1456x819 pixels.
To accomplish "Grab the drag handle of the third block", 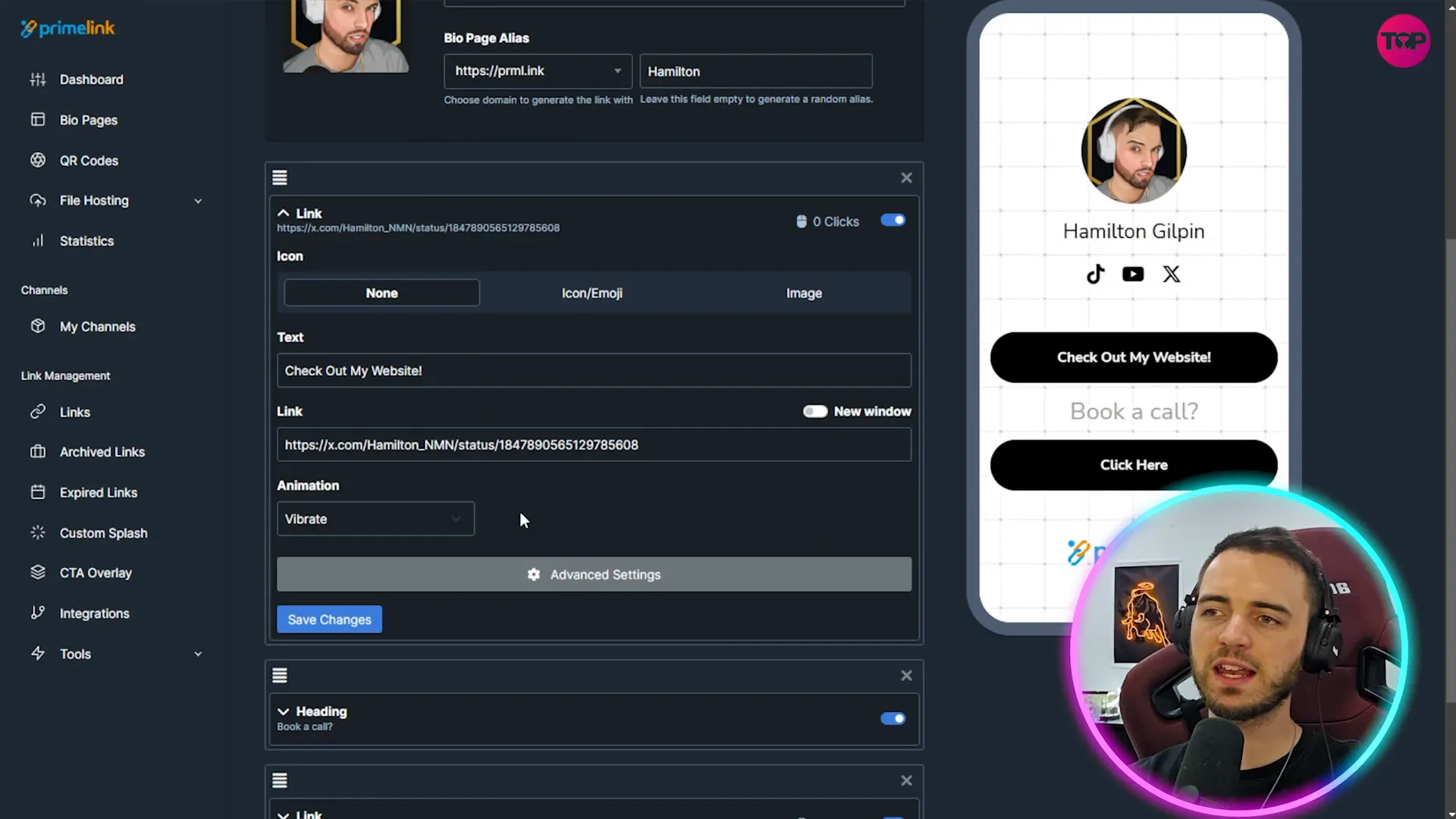I will click(280, 780).
